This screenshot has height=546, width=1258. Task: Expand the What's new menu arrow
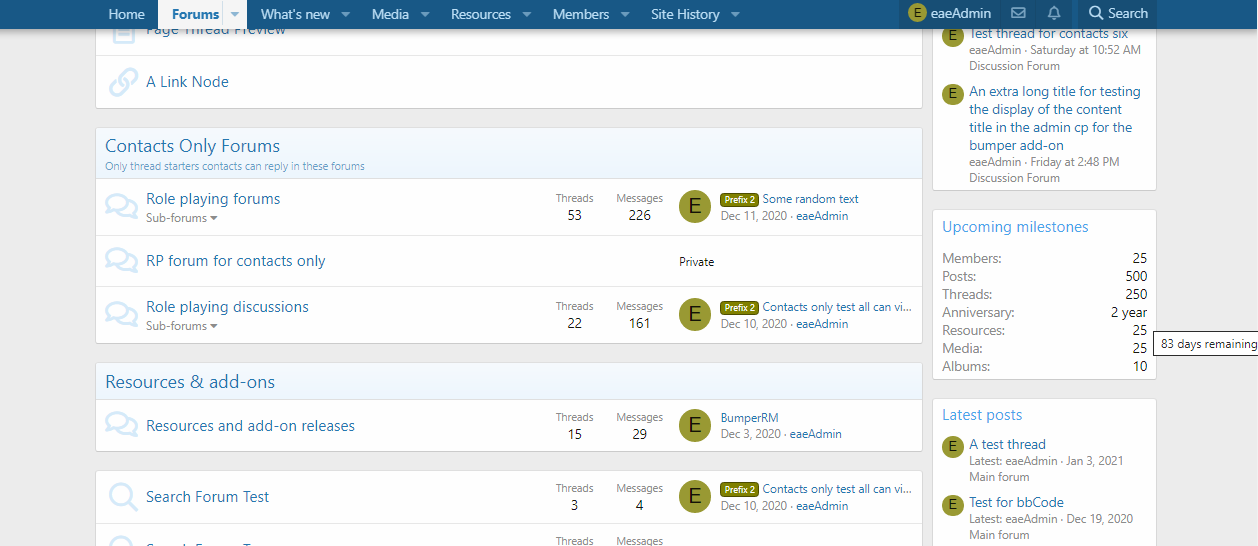(345, 15)
